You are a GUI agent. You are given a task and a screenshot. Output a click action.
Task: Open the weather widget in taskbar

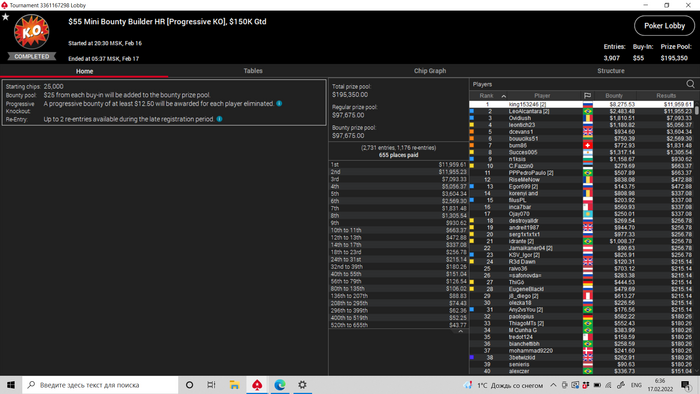[504, 385]
